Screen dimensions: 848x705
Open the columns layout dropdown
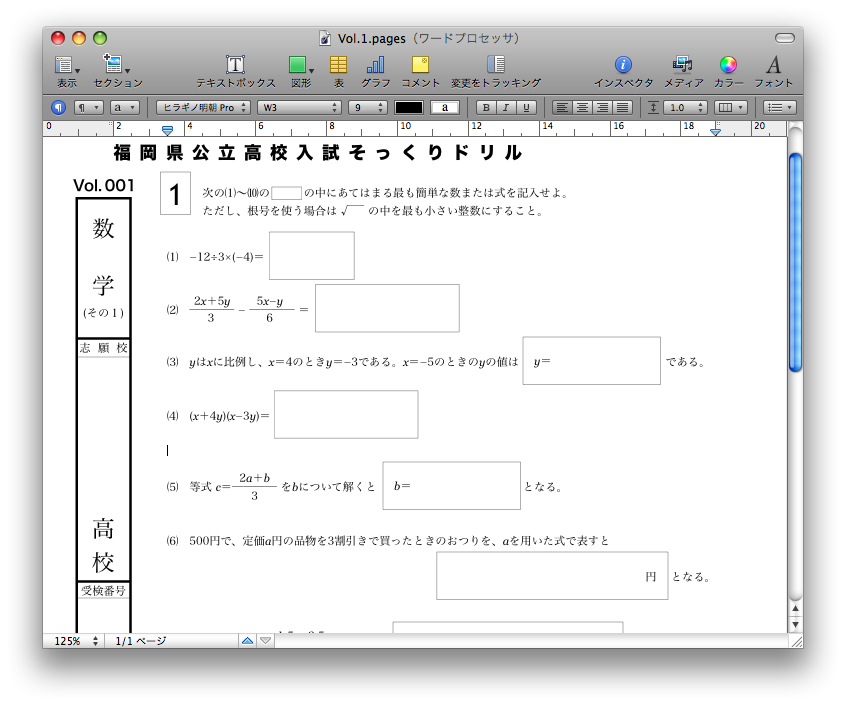pos(730,108)
